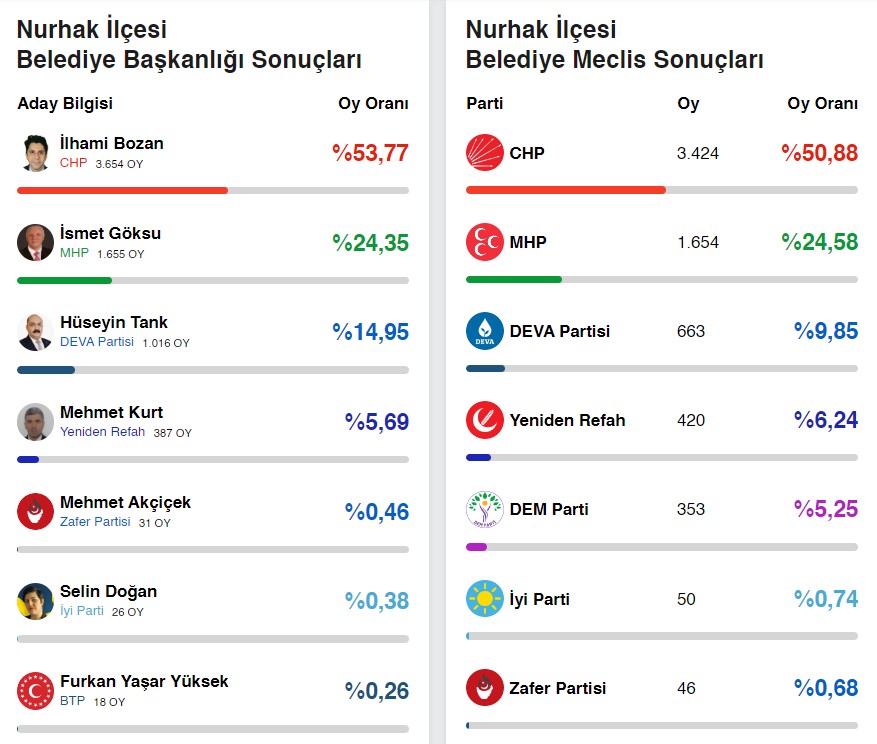This screenshot has width=877, height=744.
Task: Click the Yeniden Refah party logo
Action: (x=485, y=420)
